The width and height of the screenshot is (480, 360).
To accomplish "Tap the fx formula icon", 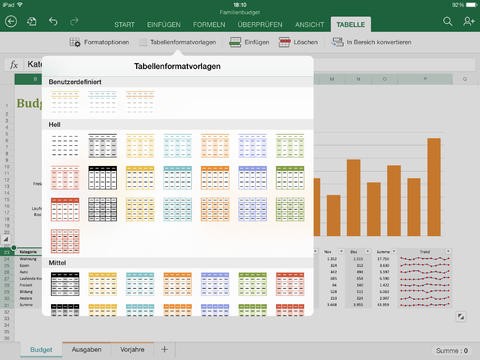I will tap(14, 65).
